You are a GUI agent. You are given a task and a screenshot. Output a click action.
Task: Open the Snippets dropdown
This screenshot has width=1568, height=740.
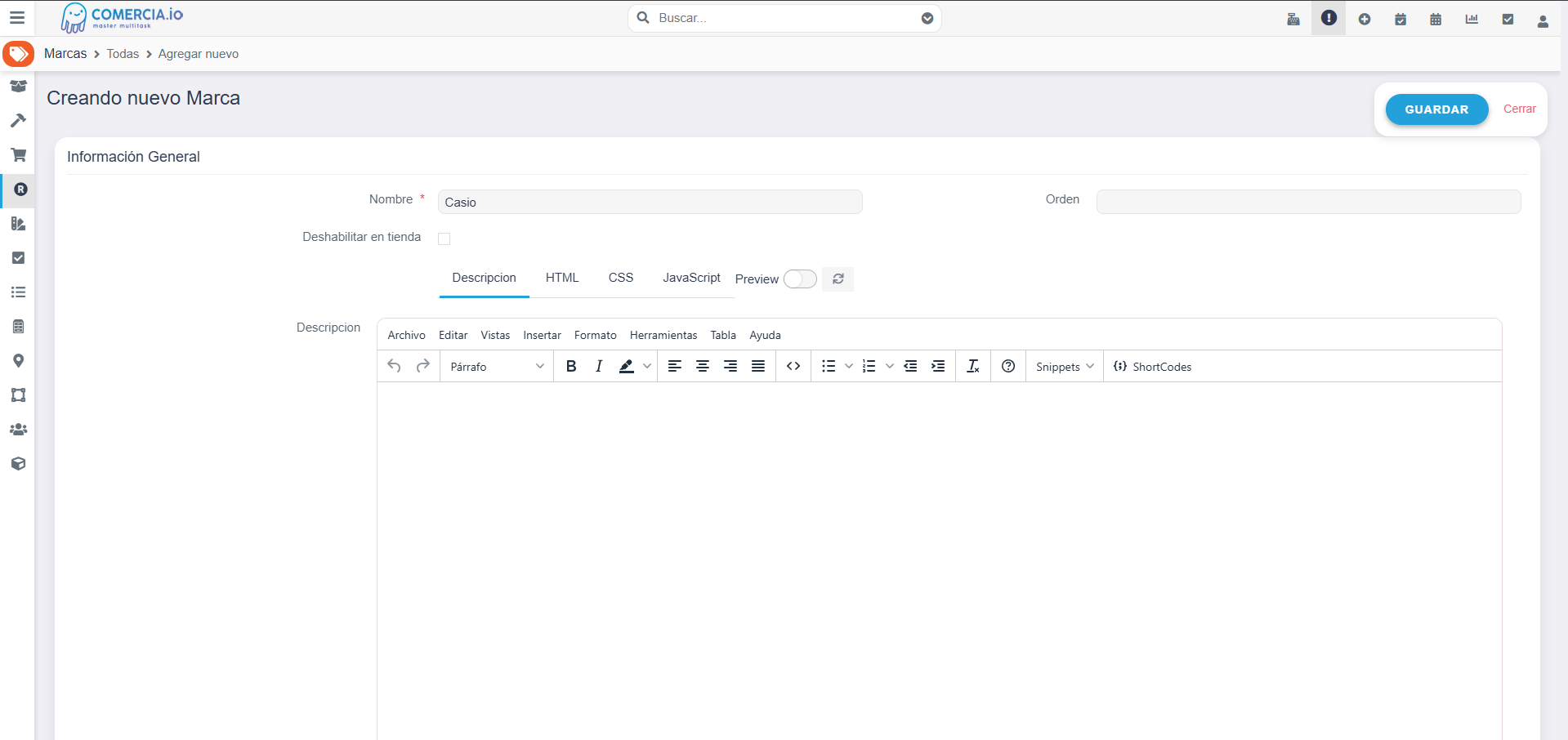click(x=1065, y=367)
